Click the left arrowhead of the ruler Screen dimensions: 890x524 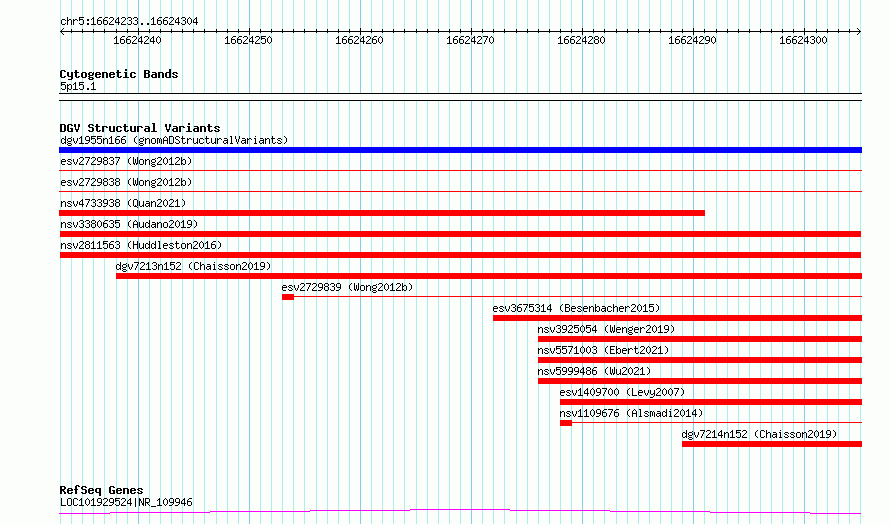[x=62, y=32]
